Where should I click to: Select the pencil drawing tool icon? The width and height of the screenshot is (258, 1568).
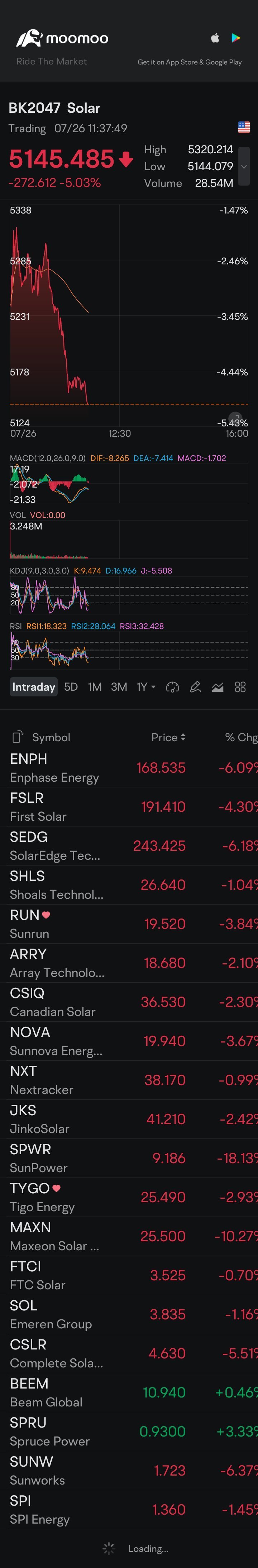click(x=195, y=687)
